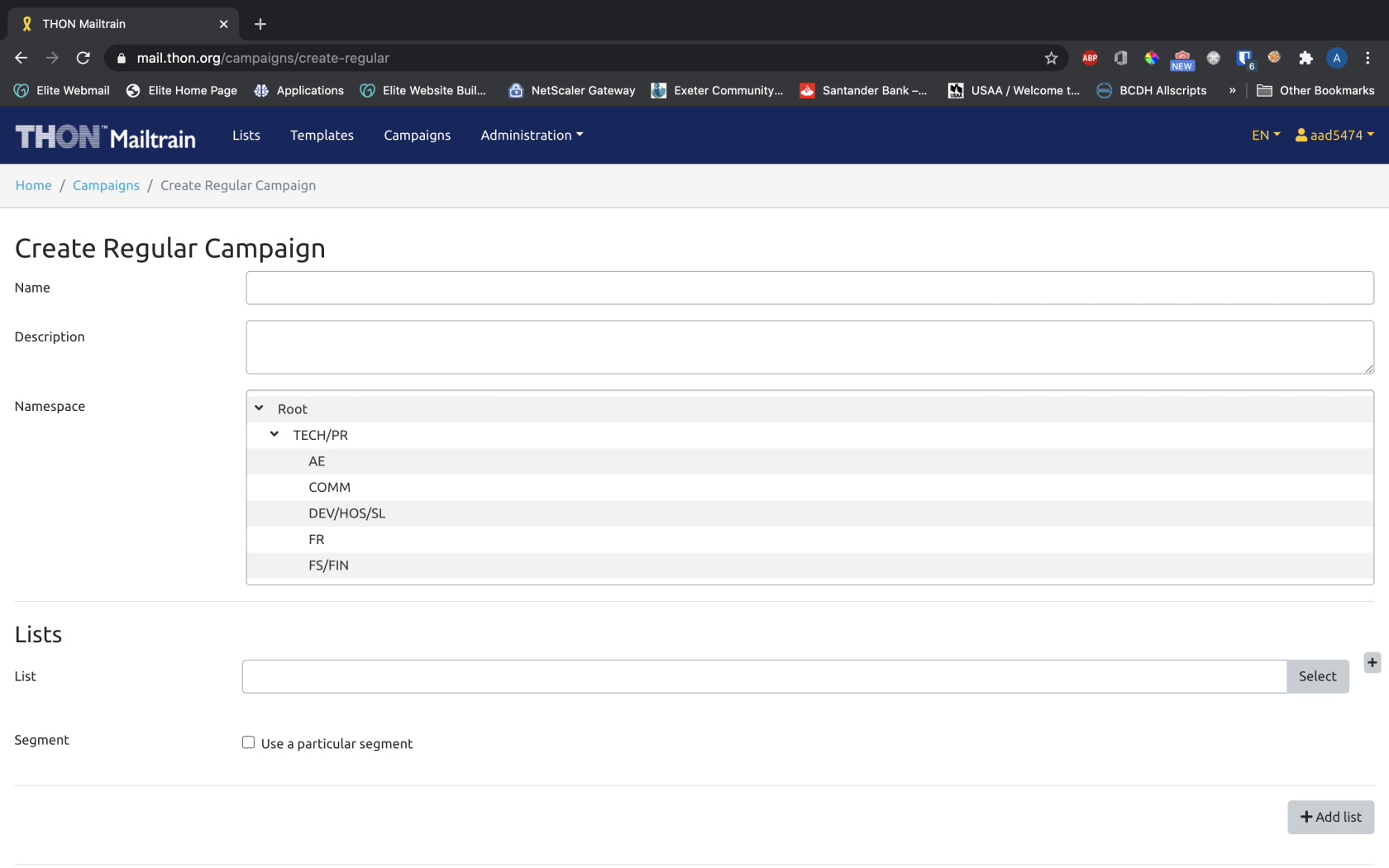Open Other Bookmarks folder
This screenshot has height=868, width=1389.
coord(1315,90)
